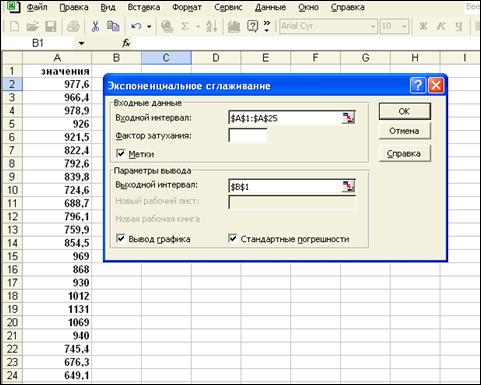This screenshot has width=481, height=385.
Task: Click the Excel workbook icon in menu bar
Action: tap(14, 6)
